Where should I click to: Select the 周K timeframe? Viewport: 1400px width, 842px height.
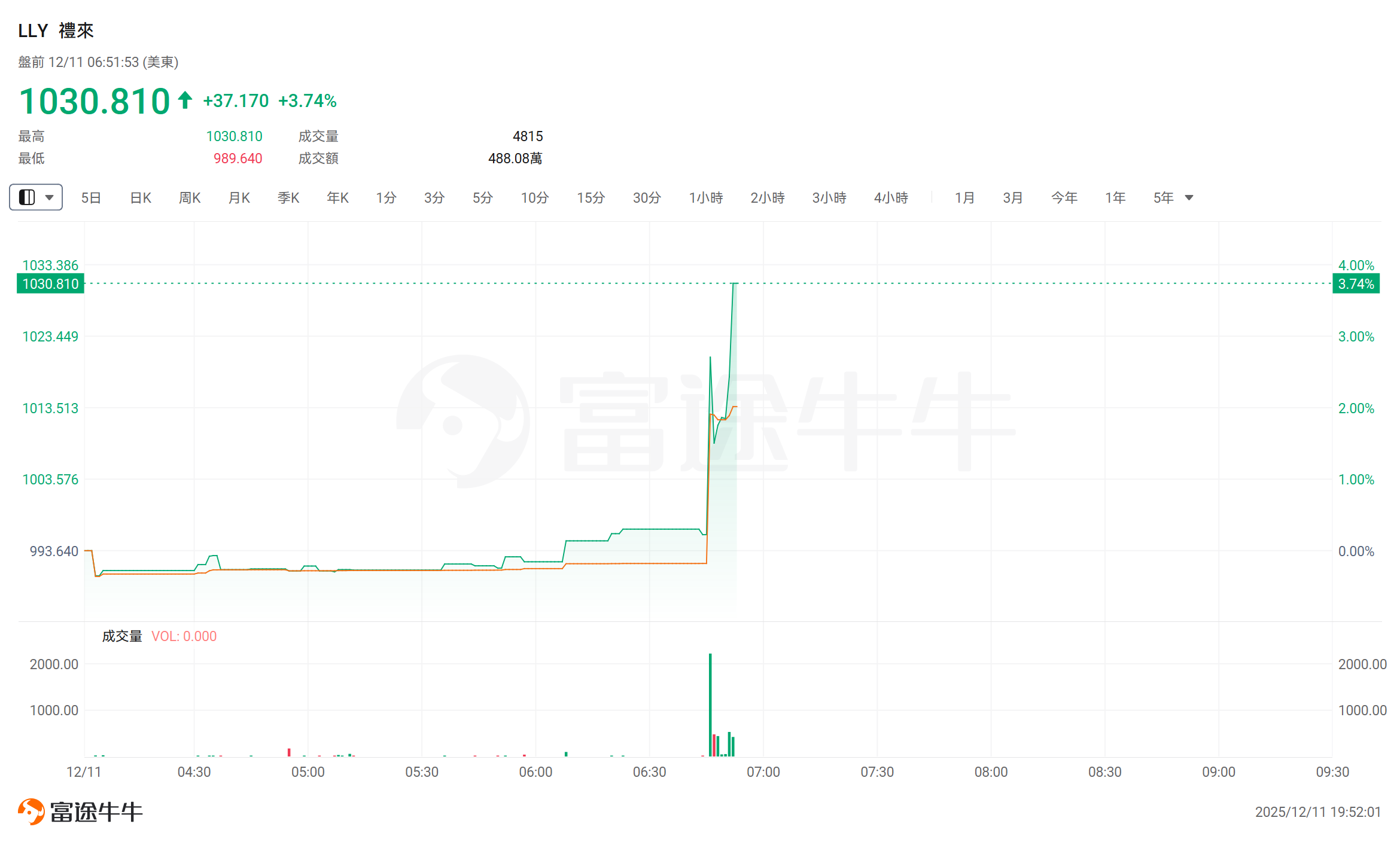click(x=190, y=198)
